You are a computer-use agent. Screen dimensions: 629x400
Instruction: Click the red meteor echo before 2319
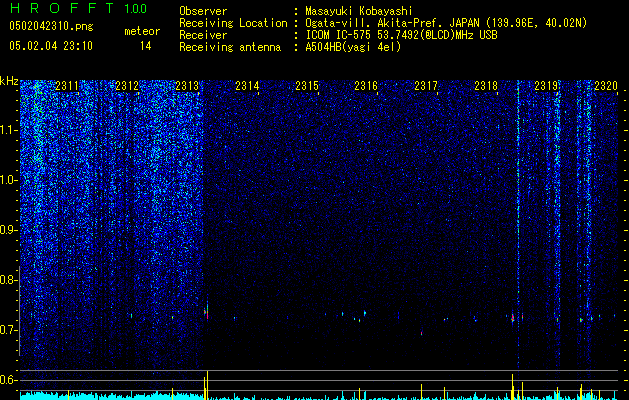[x=513, y=318]
